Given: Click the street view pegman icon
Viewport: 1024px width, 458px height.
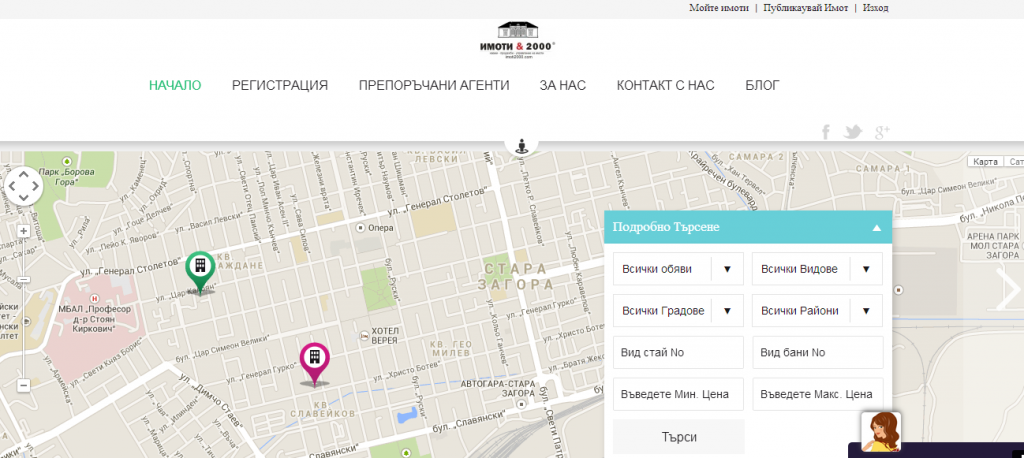Looking at the screenshot, I should 521,146.
